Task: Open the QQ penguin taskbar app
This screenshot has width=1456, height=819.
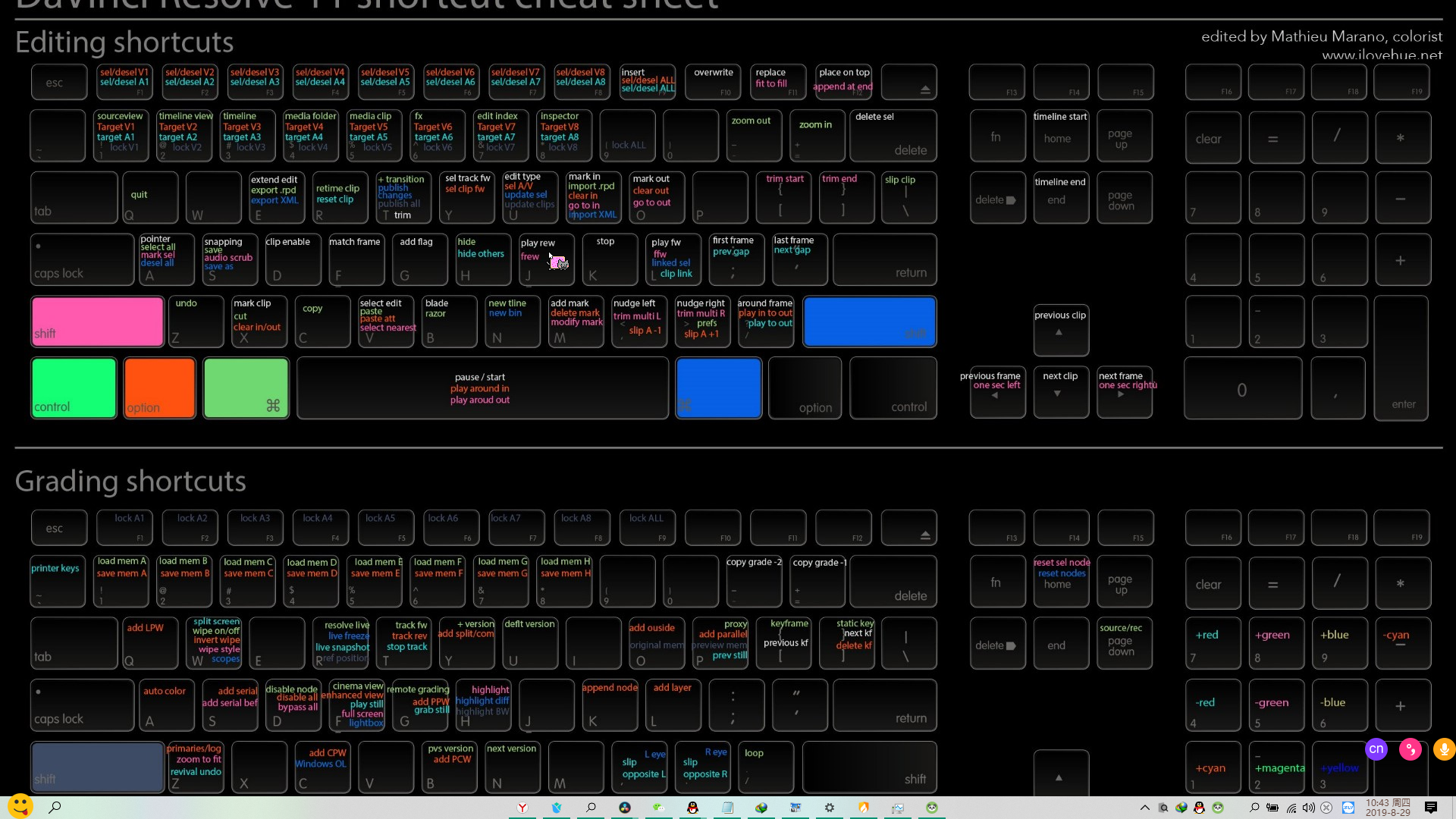Action: tap(692, 808)
